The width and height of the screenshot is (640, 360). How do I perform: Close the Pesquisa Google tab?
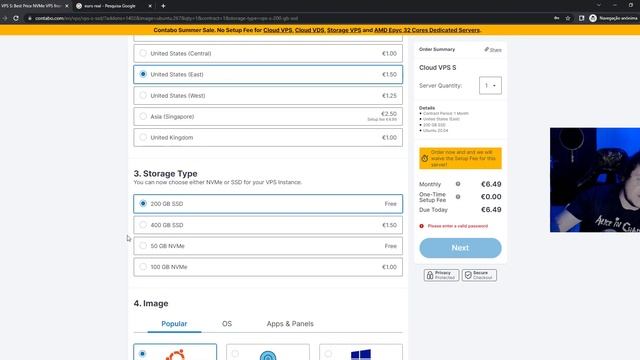[x=150, y=6]
